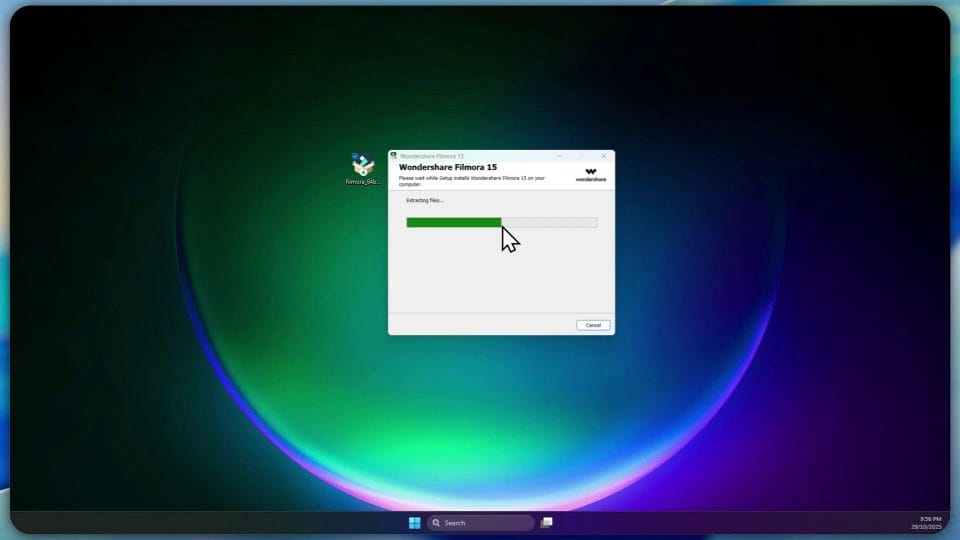Click the Wondershare logo in the installer header

(591, 175)
